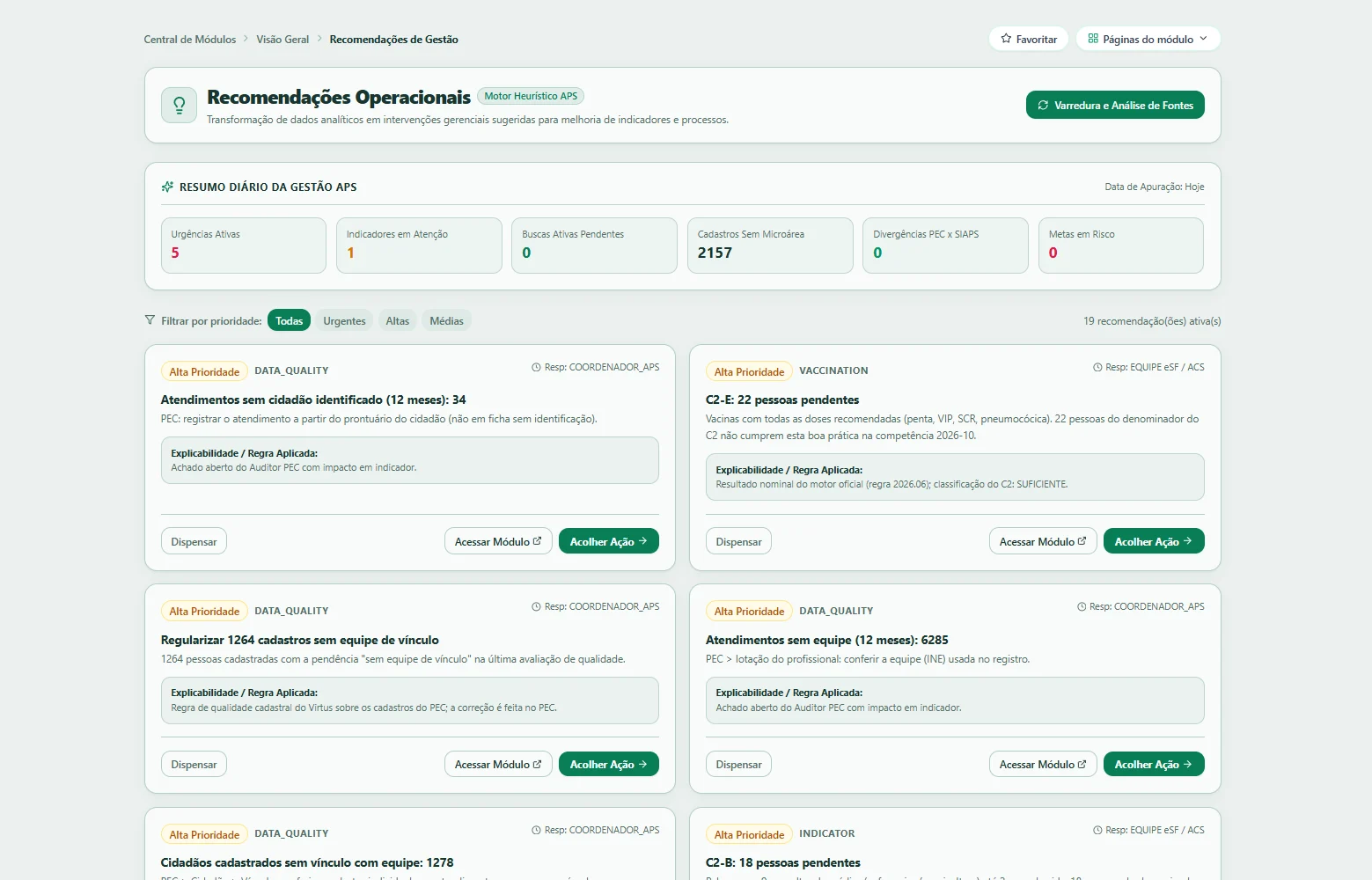
Task: Click the clock icon in C2-B card
Action: [x=1097, y=830]
